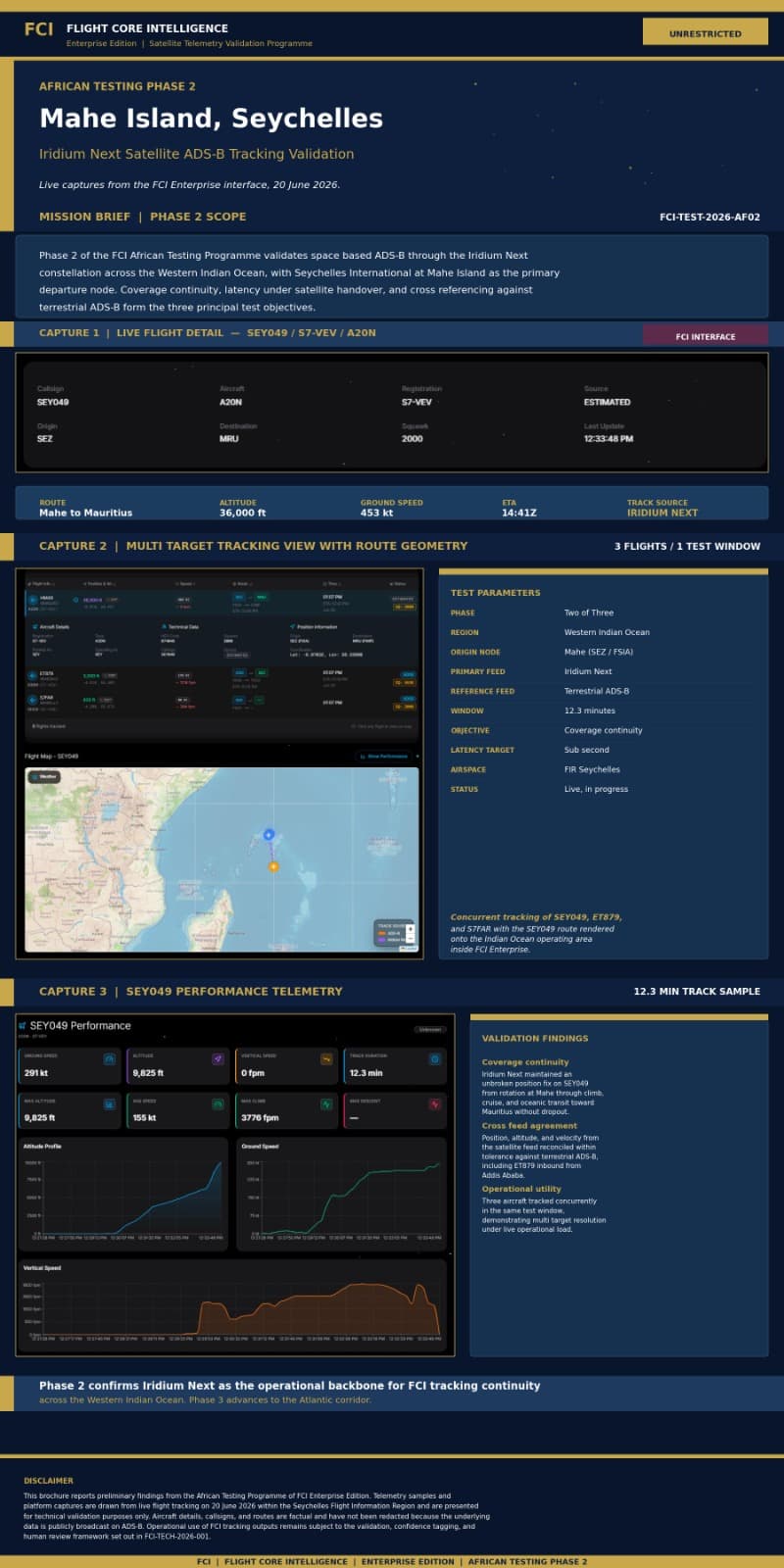
Task: Click the map zoom in plus button
Action: tap(411, 929)
